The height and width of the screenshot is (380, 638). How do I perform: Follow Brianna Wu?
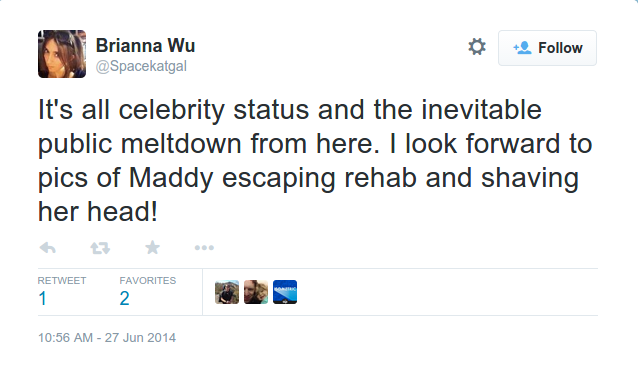pos(547,48)
